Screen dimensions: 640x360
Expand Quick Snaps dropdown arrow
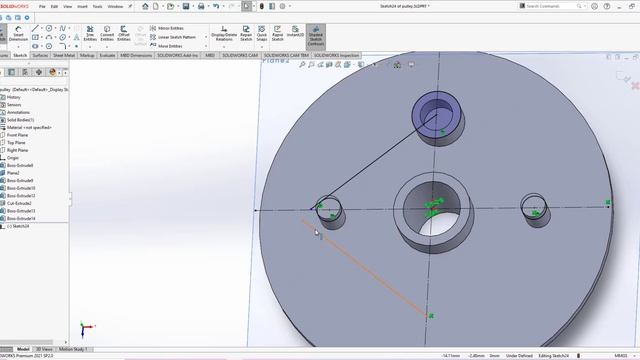[x=262, y=47]
